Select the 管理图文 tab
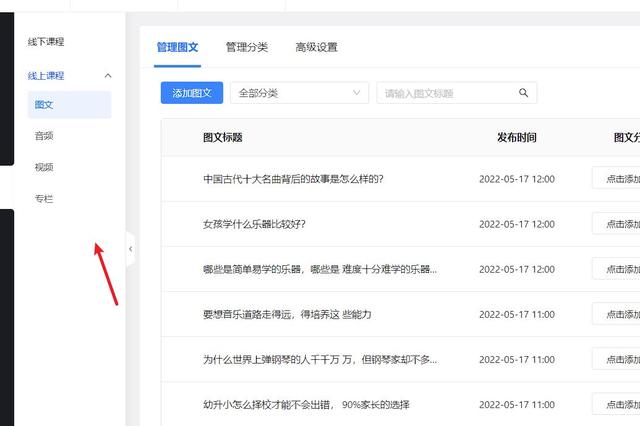Screen dimensions: 640x426 click(178, 47)
